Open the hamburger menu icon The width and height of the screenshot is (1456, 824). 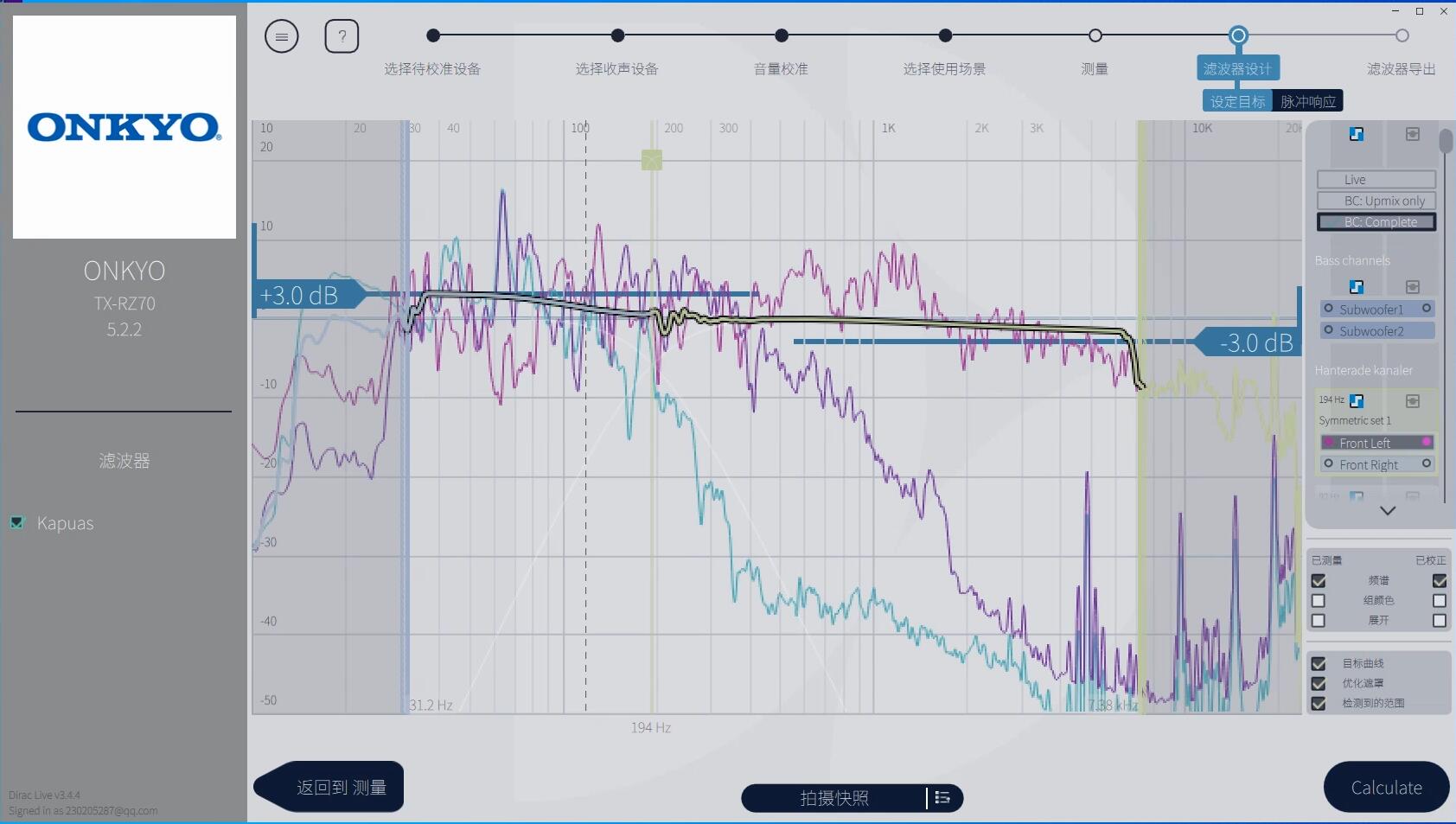[281, 36]
